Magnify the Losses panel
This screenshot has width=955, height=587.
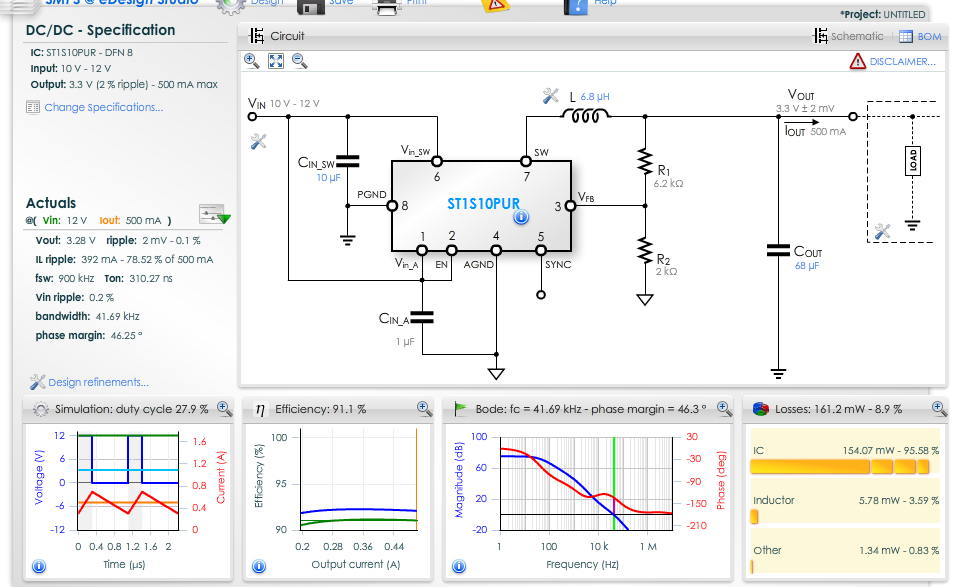[938, 408]
